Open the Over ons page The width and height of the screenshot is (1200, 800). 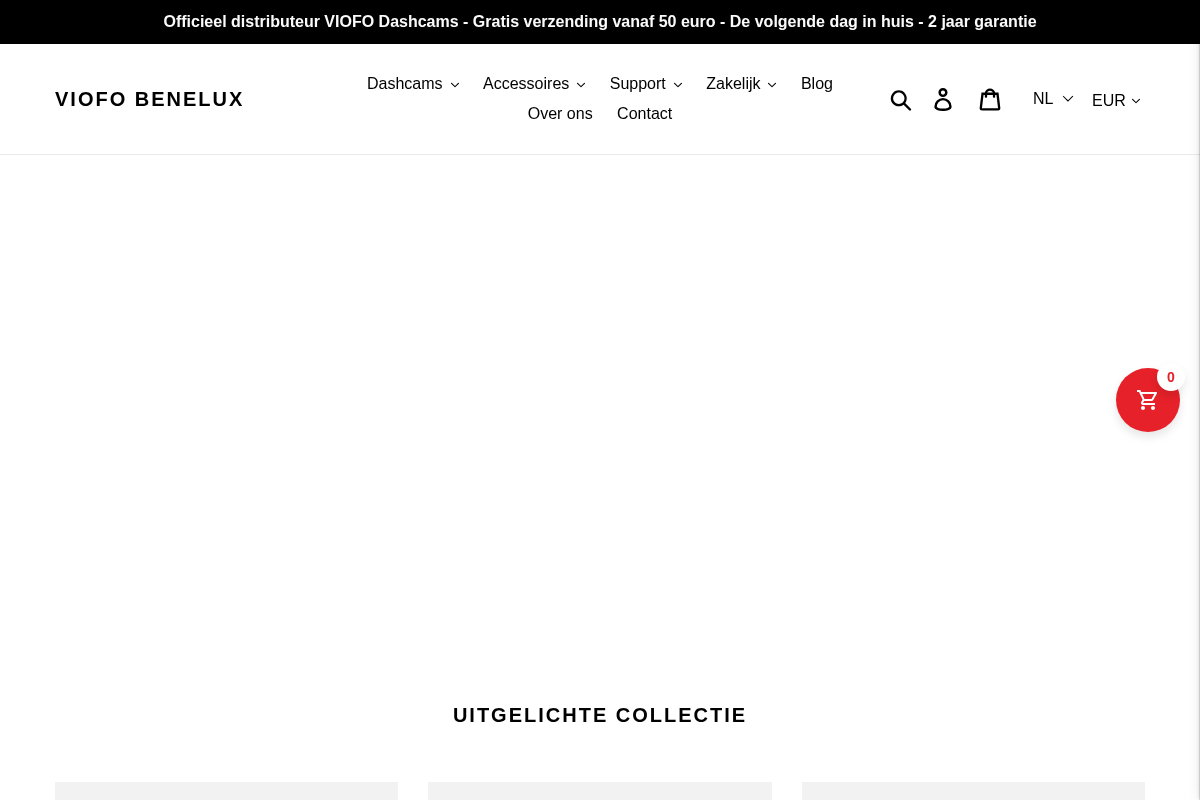(559, 113)
